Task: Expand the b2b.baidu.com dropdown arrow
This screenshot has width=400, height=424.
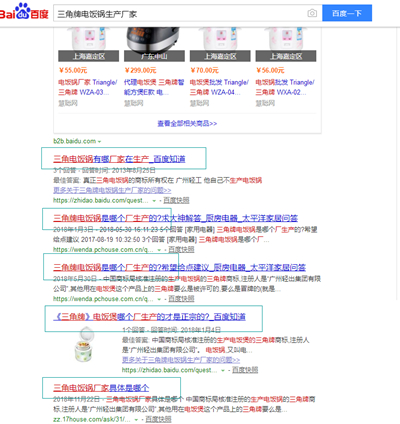Action: [99, 141]
